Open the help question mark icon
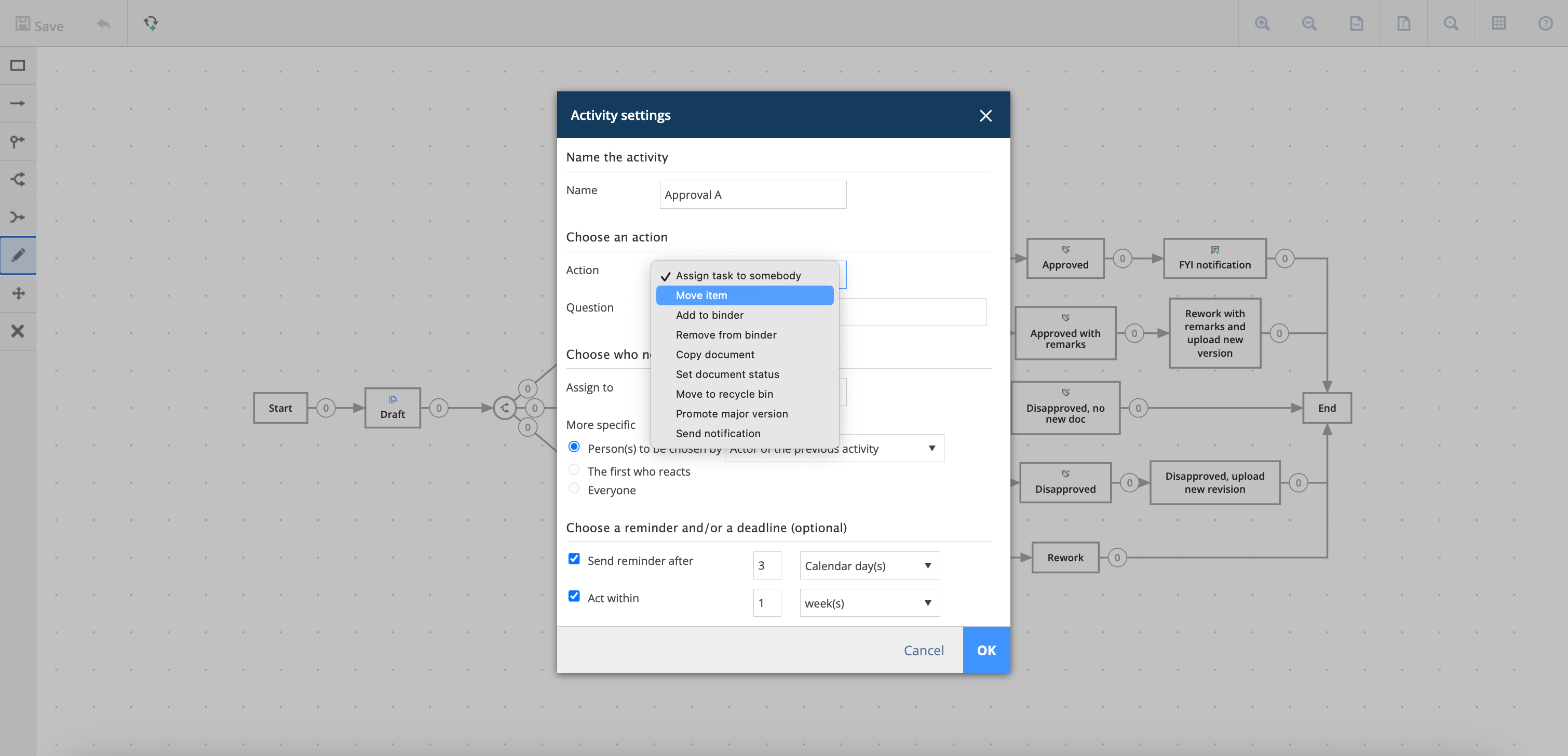The width and height of the screenshot is (1568, 756). pyautogui.click(x=1545, y=24)
